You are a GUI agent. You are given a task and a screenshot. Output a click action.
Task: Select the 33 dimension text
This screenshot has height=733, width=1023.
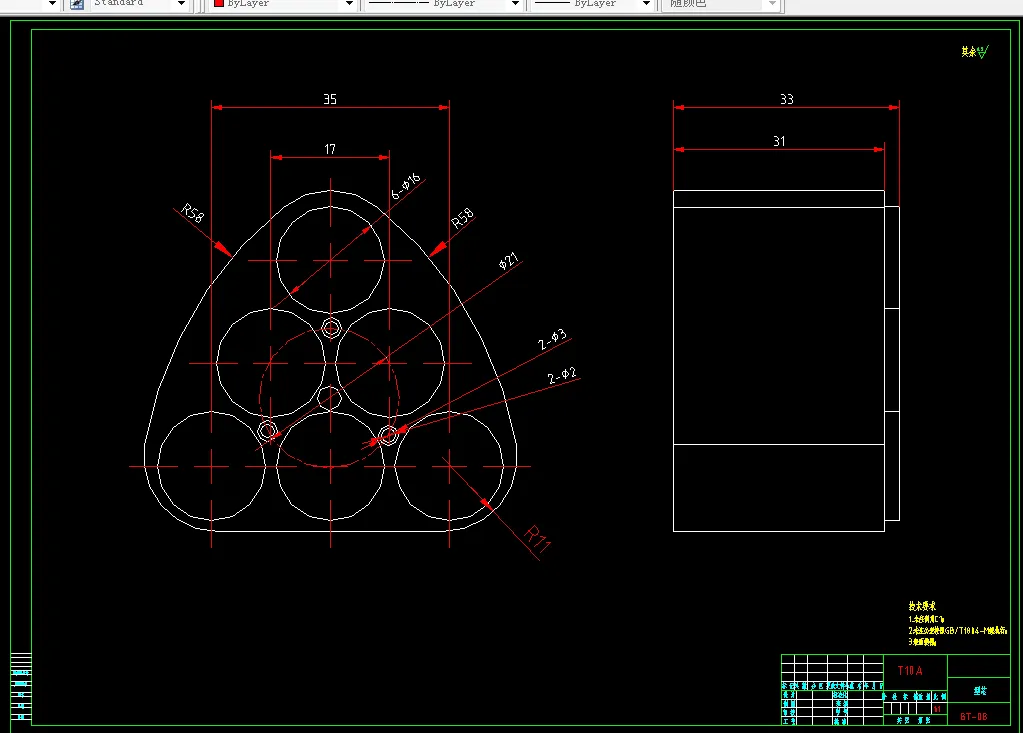click(787, 99)
